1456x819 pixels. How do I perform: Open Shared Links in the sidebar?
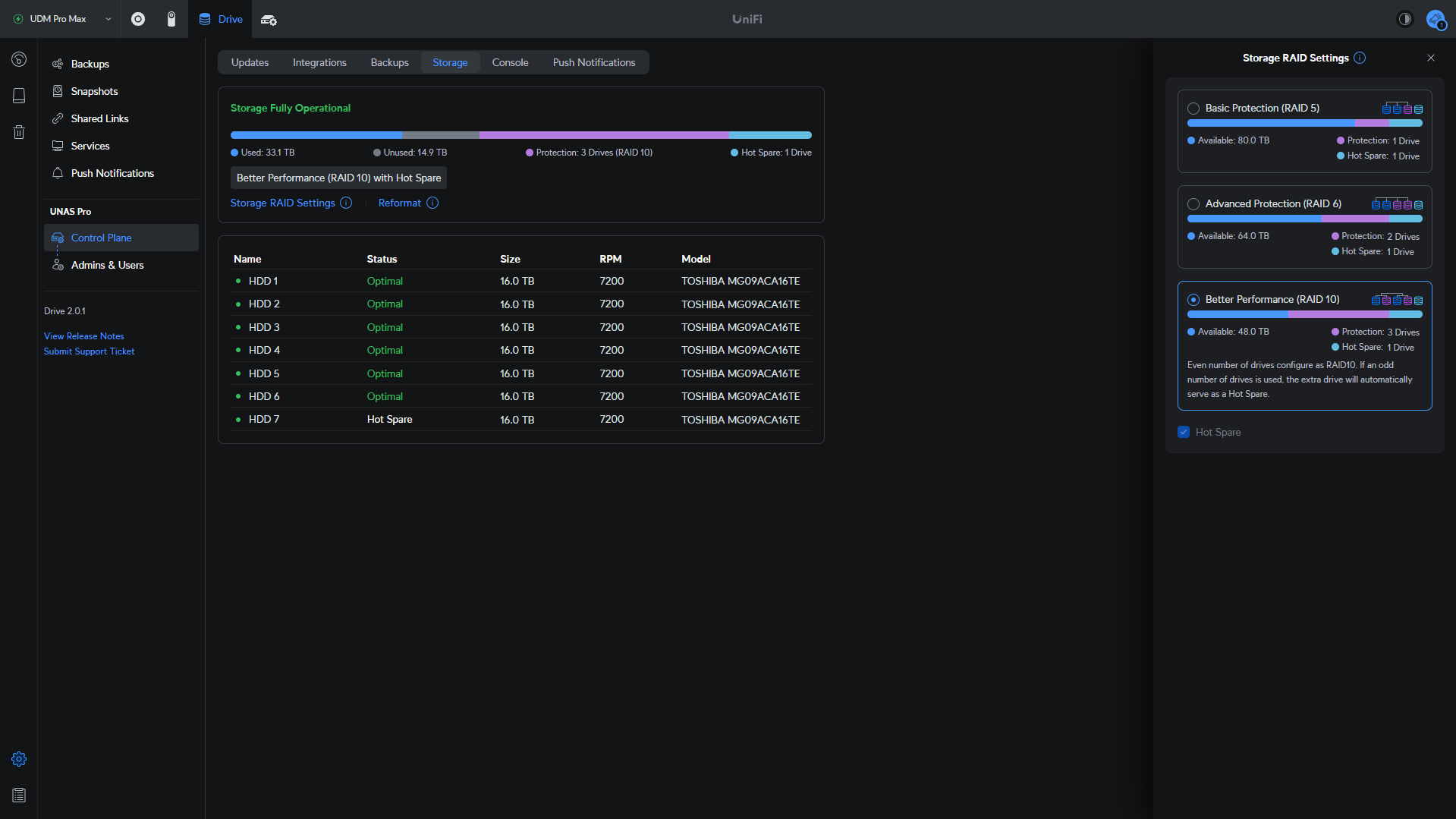coord(121,118)
